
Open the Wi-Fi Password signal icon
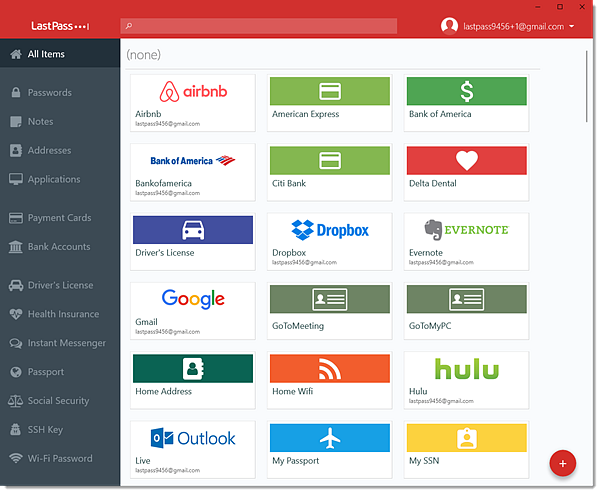(x=16, y=458)
